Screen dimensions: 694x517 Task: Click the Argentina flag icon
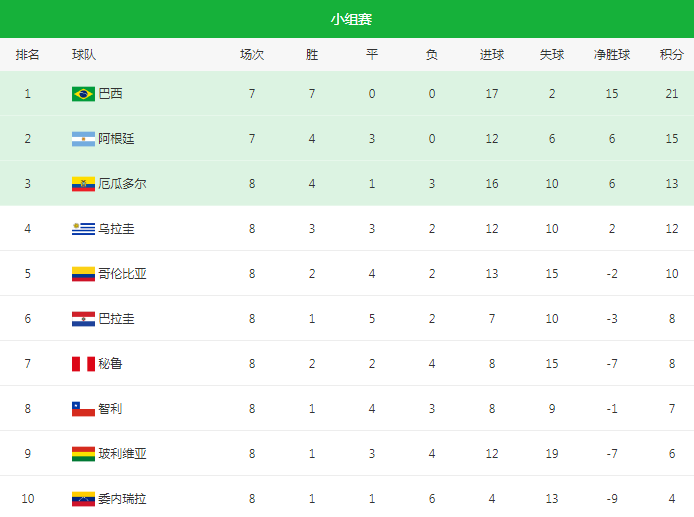tap(83, 139)
